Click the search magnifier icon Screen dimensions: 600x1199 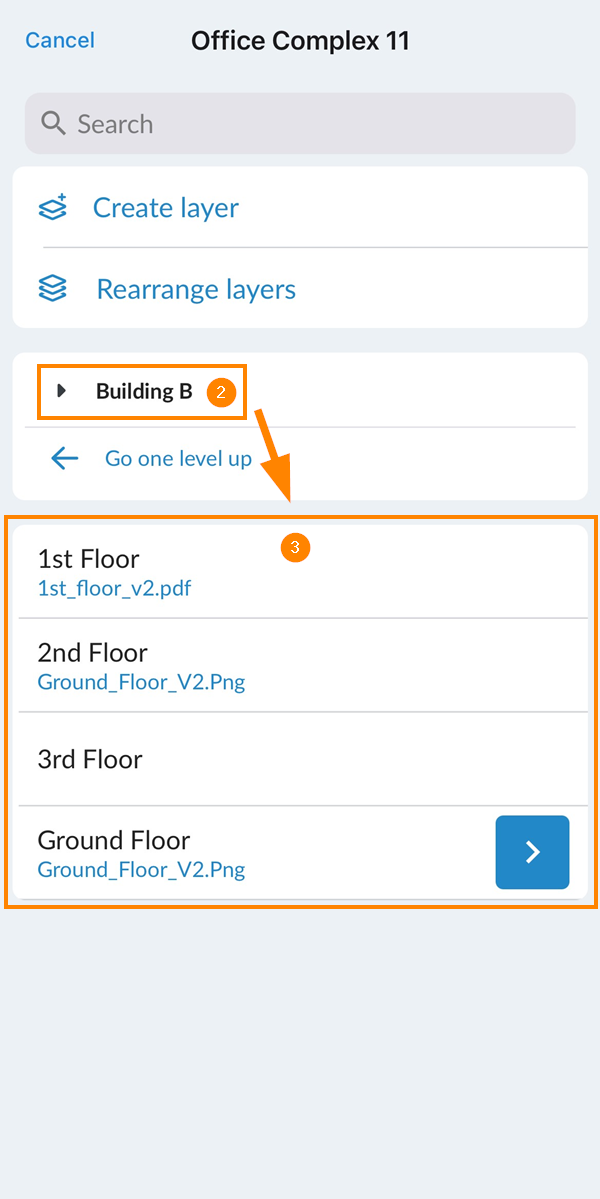tap(53, 124)
